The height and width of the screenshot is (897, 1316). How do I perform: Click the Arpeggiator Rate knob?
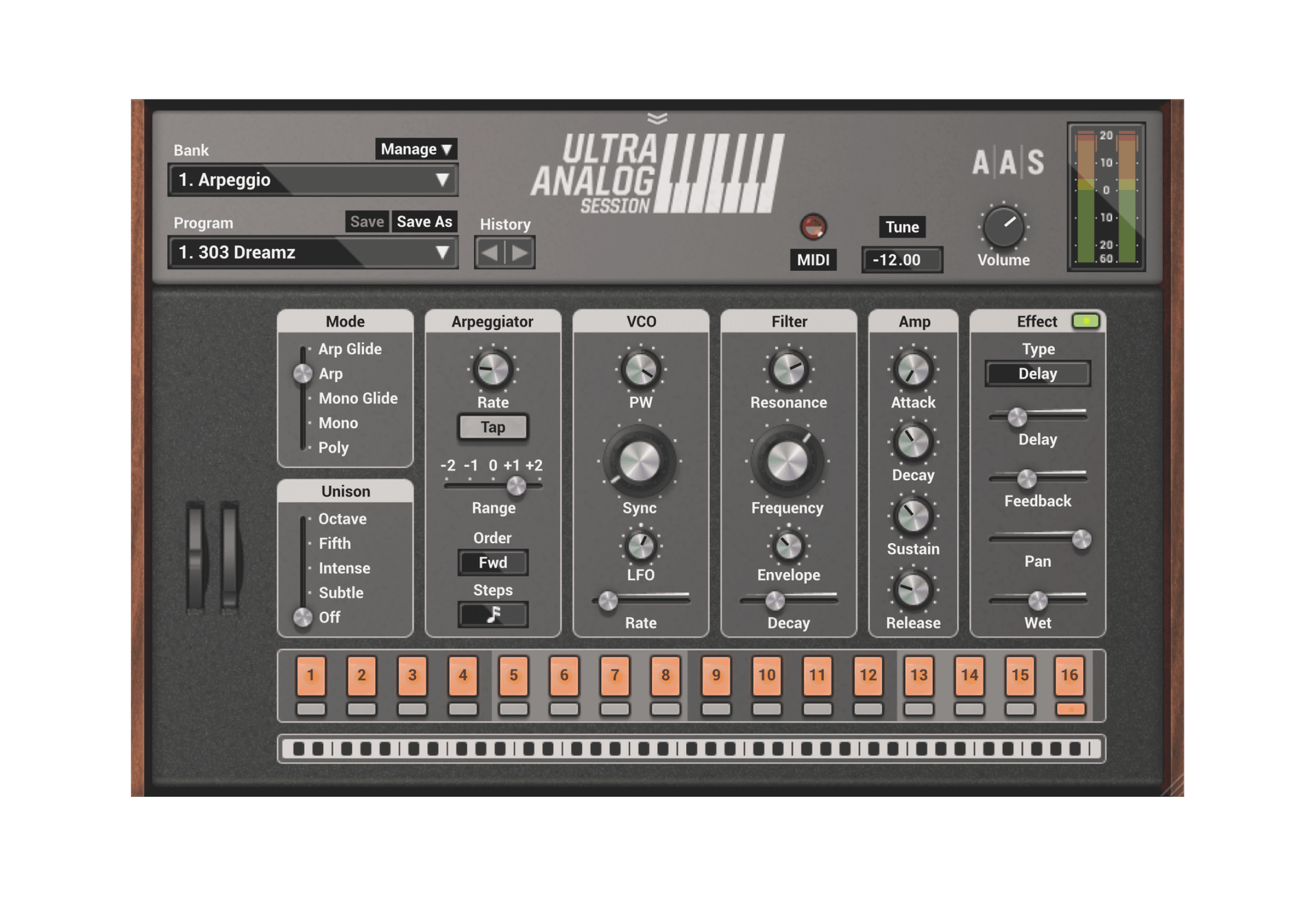click(x=492, y=370)
